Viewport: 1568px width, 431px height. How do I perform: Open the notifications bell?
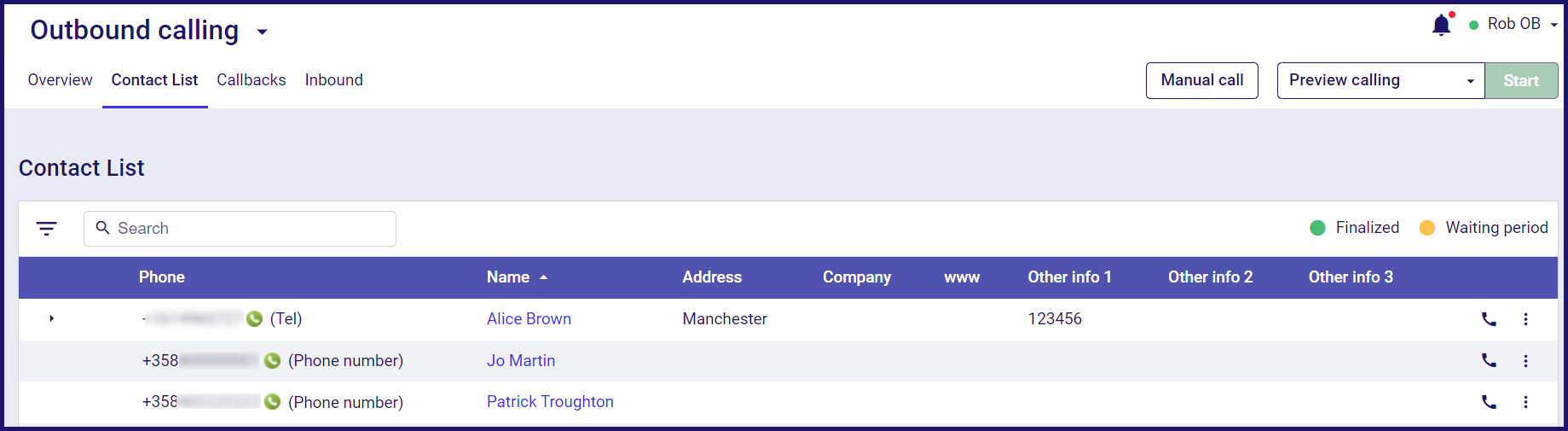pyautogui.click(x=1442, y=25)
